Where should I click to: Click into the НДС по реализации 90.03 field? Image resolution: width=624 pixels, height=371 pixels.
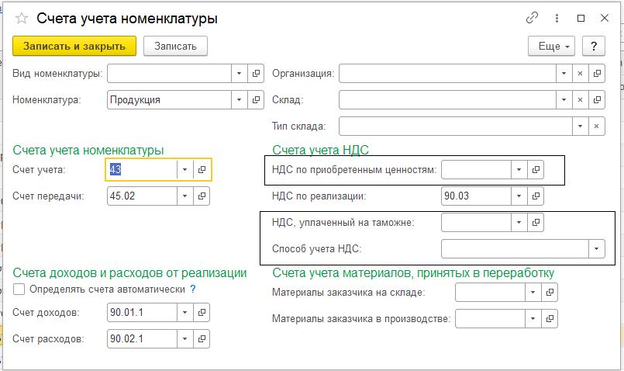tap(476, 196)
